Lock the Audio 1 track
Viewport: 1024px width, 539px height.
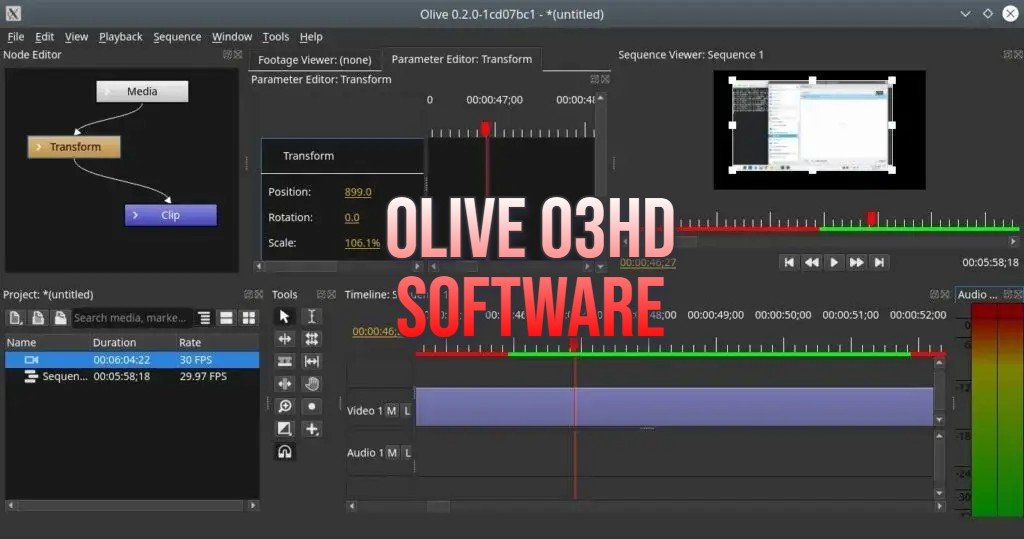tap(408, 453)
